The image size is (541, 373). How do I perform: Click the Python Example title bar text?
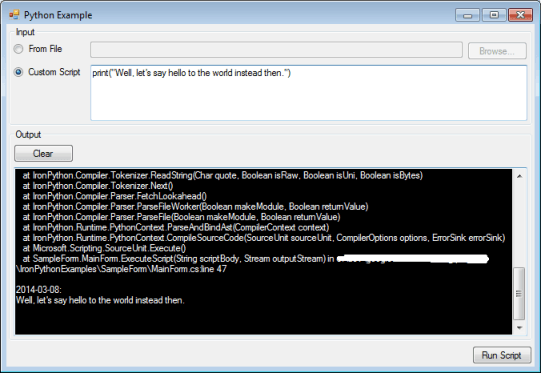(58, 15)
